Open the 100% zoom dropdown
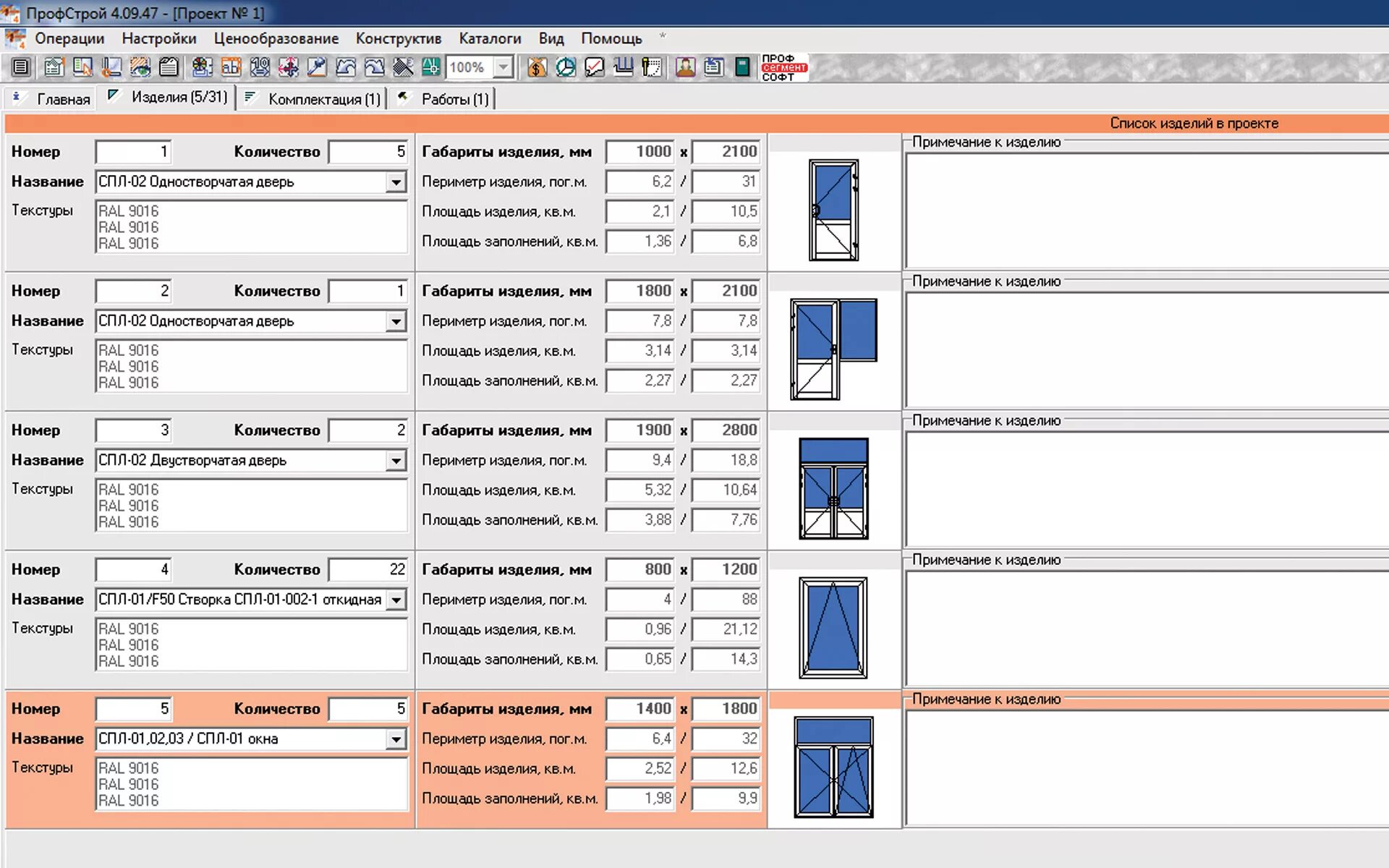This screenshot has width=1389, height=868. 503,67
